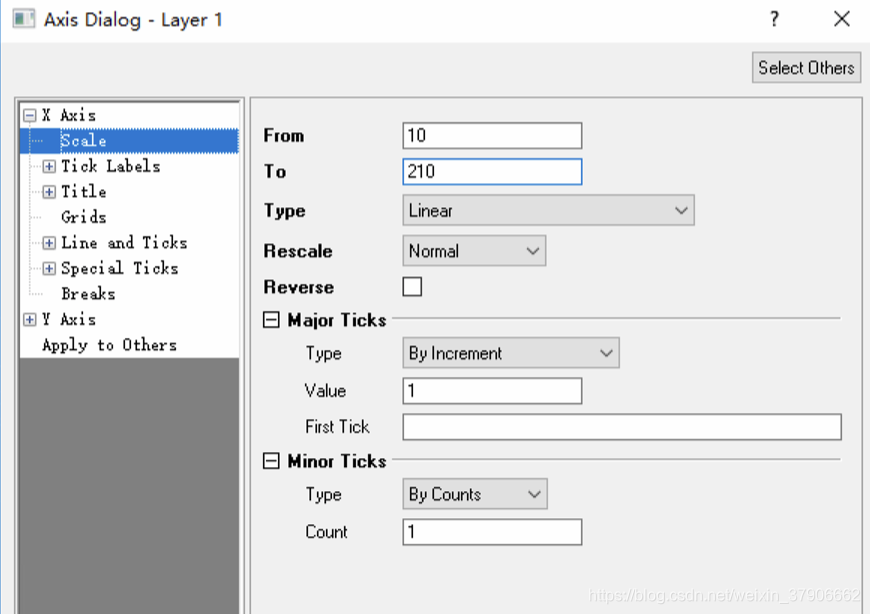Collapse the Minor Ticks section
Viewport: 870px width, 614px height.
pyautogui.click(x=271, y=461)
